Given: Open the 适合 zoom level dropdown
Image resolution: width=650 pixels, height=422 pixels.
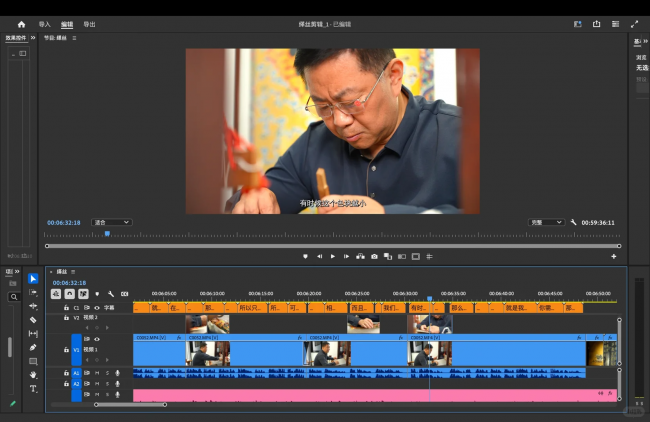Looking at the screenshot, I should tap(112, 222).
